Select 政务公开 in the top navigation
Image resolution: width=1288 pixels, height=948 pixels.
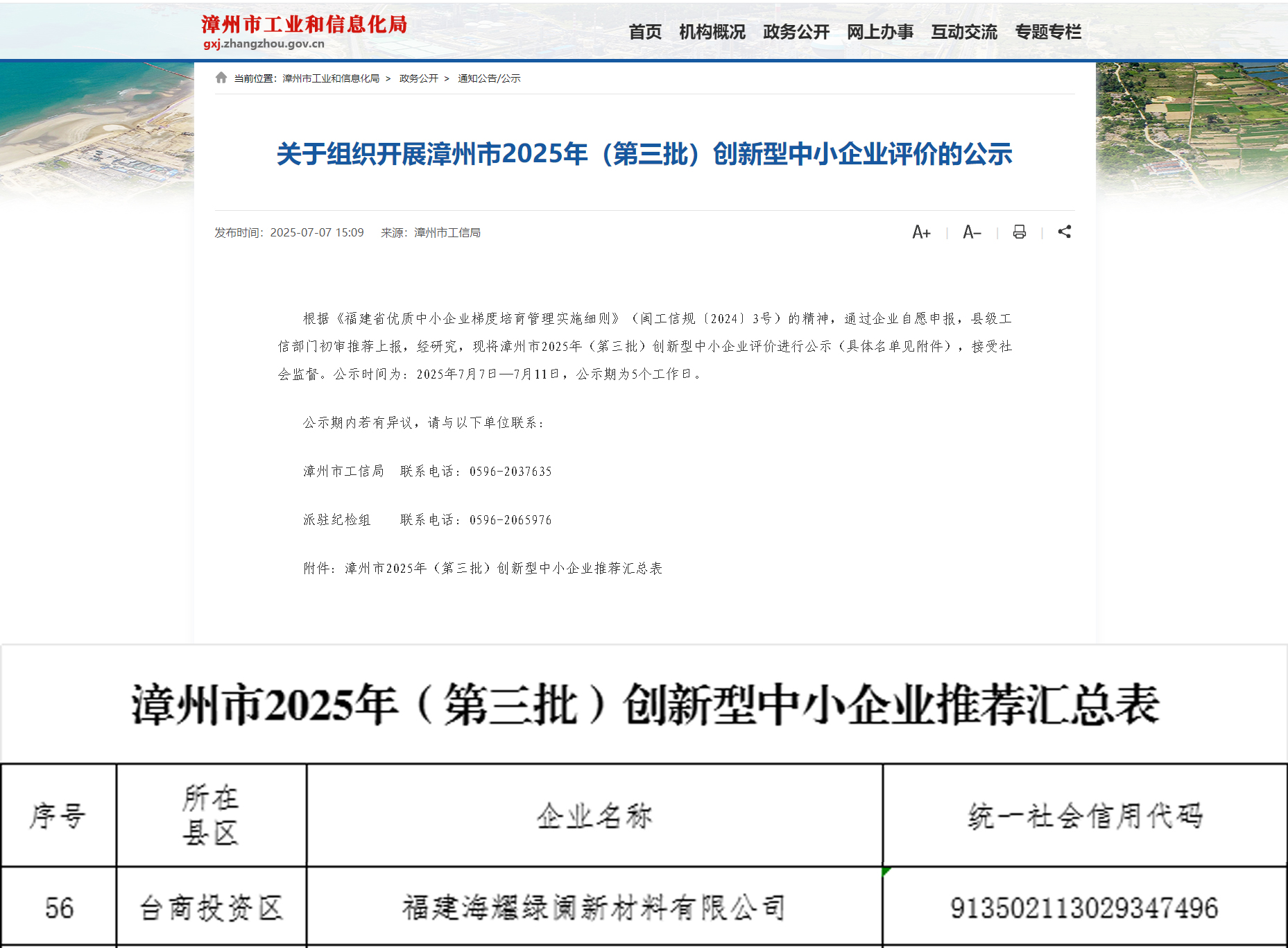tap(796, 32)
